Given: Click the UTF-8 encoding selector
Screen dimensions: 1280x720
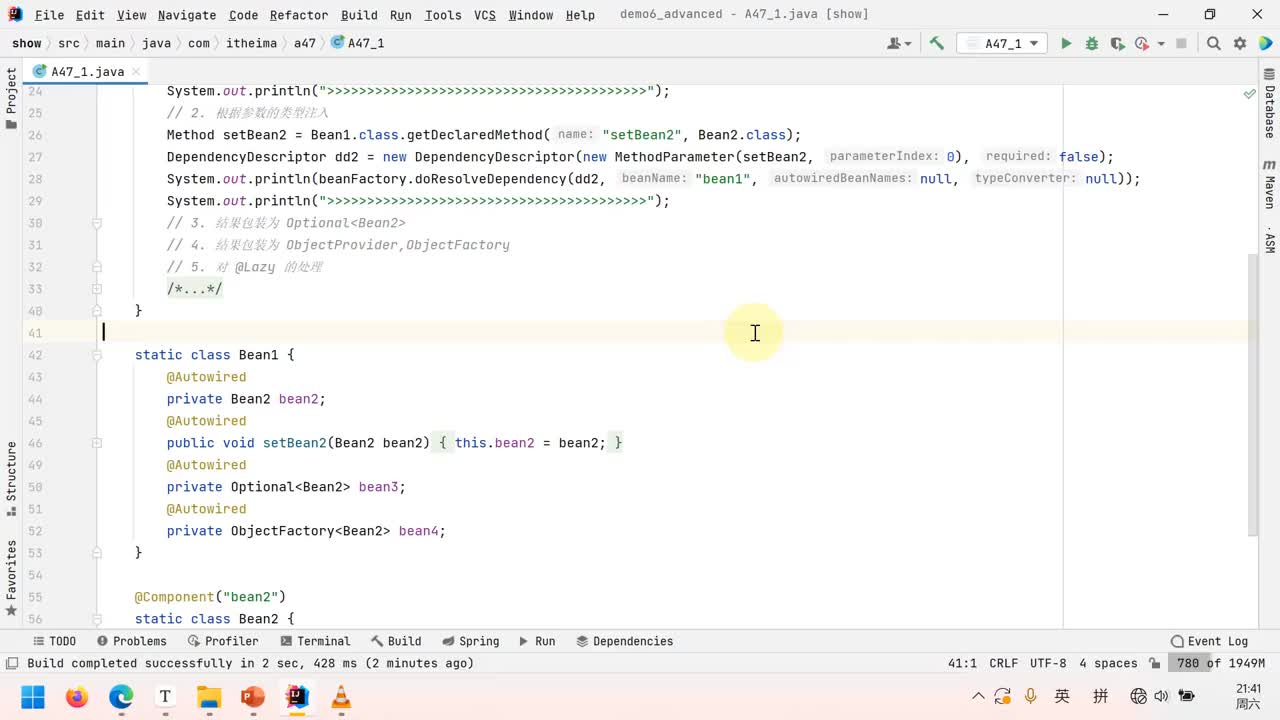Looking at the screenshot, I should 1048,663.
